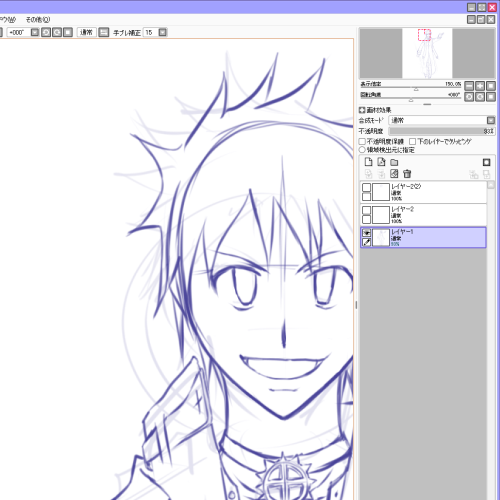Screen dimensions: 500x500
Task: Clear the layer with eraser-sheet icon
Action: (394, 174)
